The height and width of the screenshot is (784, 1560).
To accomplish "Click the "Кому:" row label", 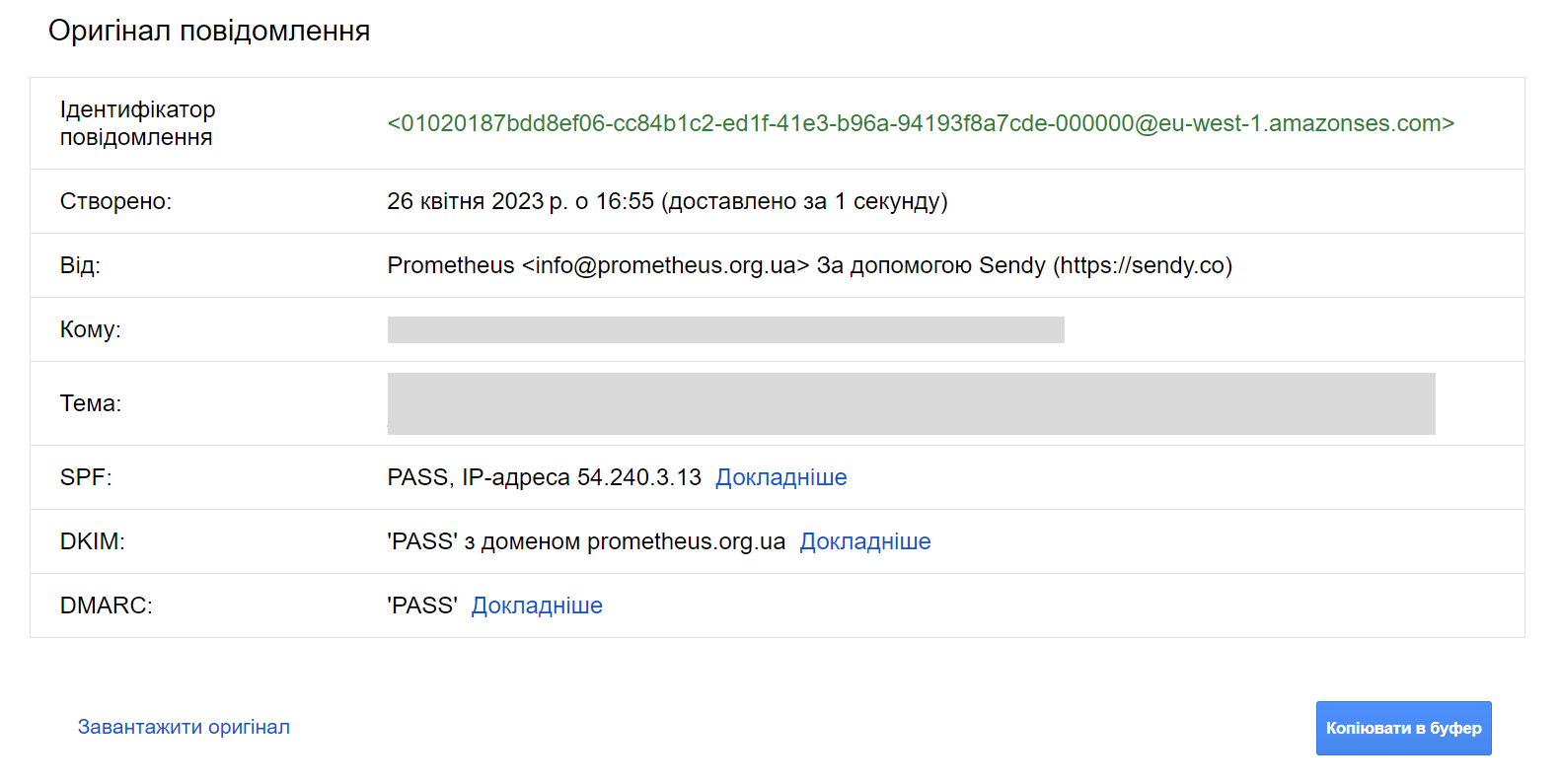I will 90,329.
